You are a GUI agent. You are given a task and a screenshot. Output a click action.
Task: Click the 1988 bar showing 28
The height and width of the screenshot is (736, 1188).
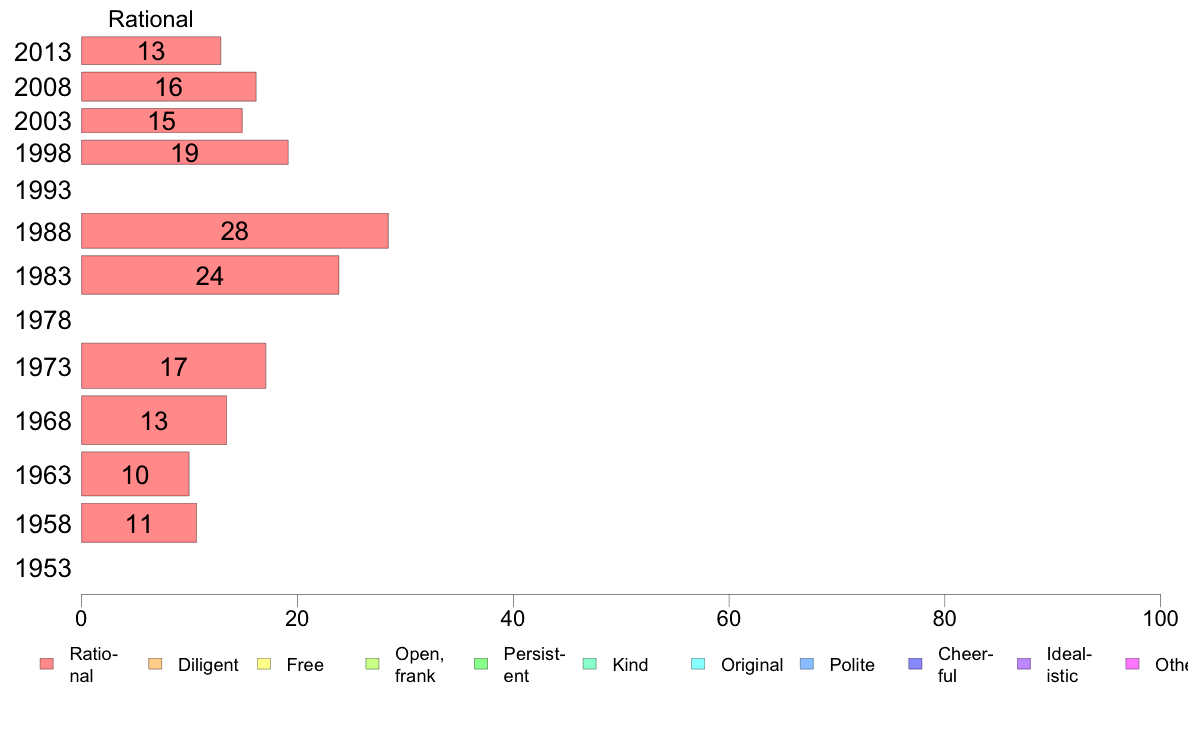pos(235,231)
